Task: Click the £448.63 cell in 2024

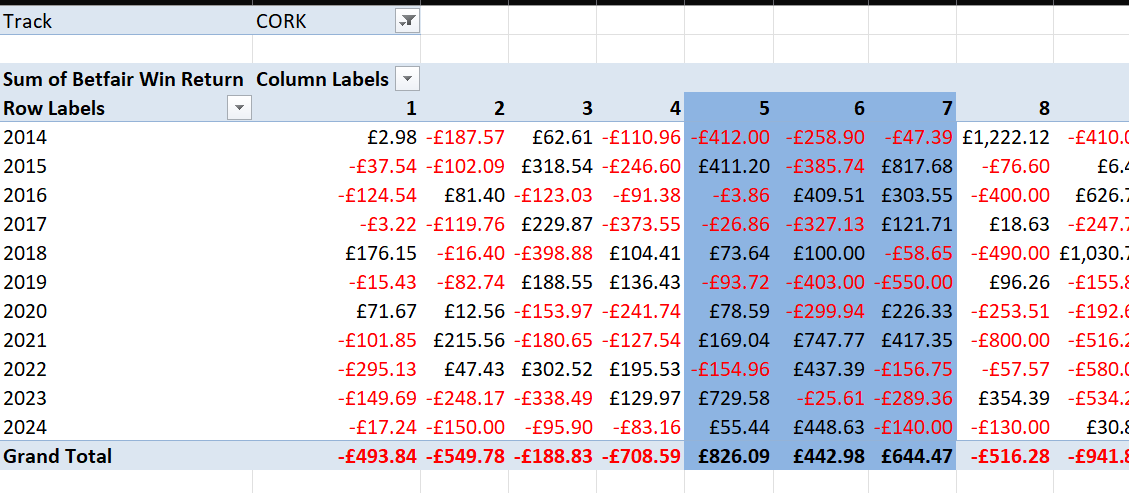Action: [x=821, y=427]
